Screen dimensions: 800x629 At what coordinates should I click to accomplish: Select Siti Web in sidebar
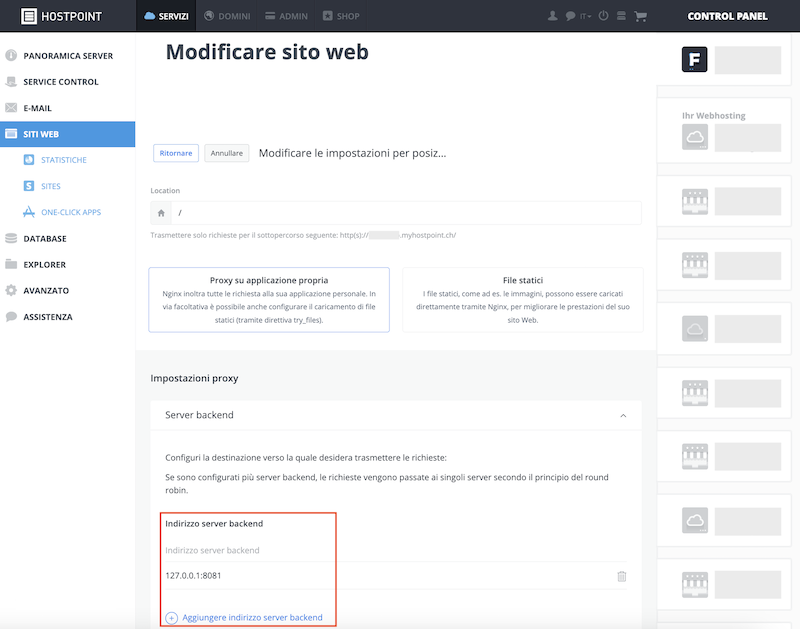tap(67, 134)
